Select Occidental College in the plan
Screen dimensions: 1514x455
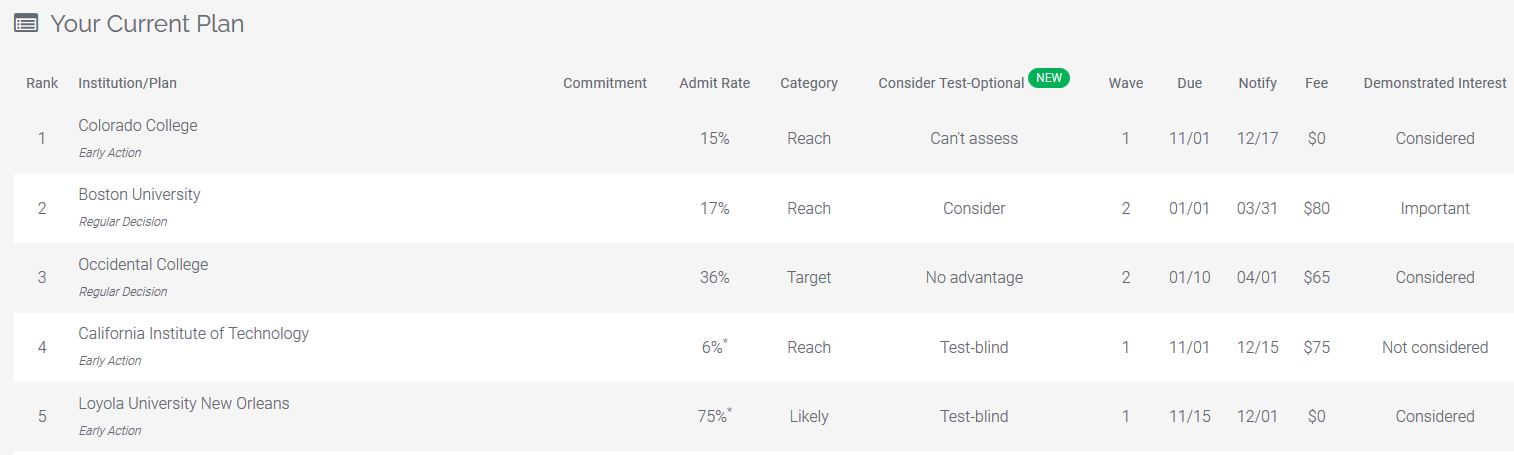[143, 265]
